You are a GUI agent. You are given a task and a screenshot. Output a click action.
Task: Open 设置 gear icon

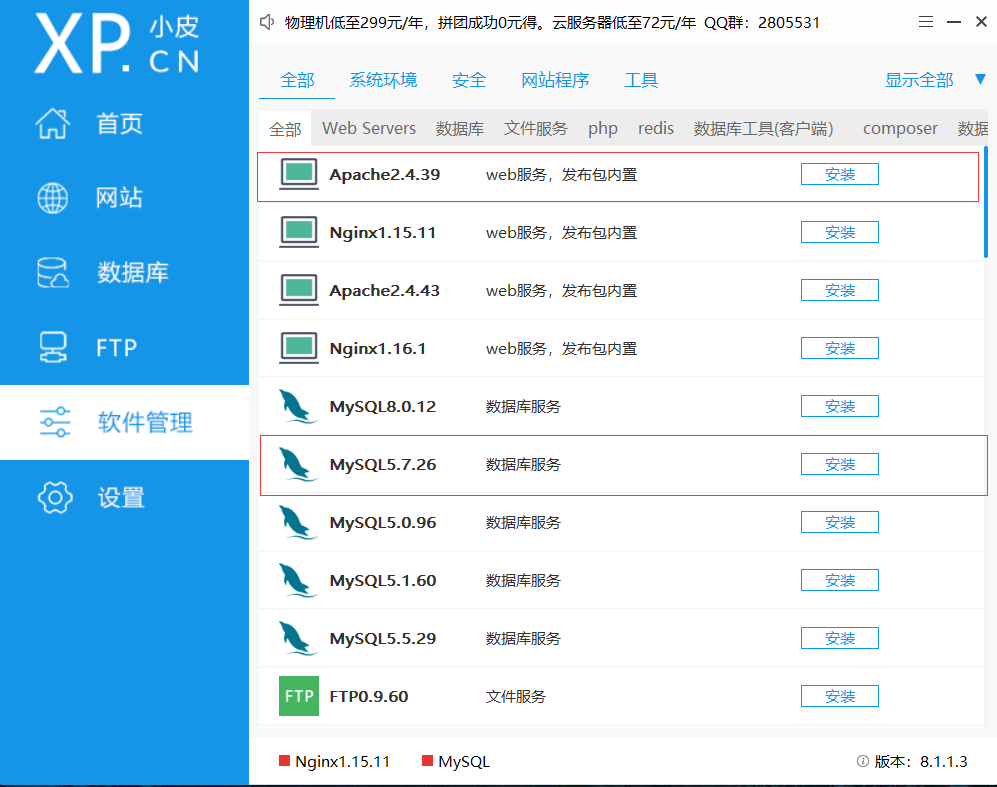tap(55, 497)
